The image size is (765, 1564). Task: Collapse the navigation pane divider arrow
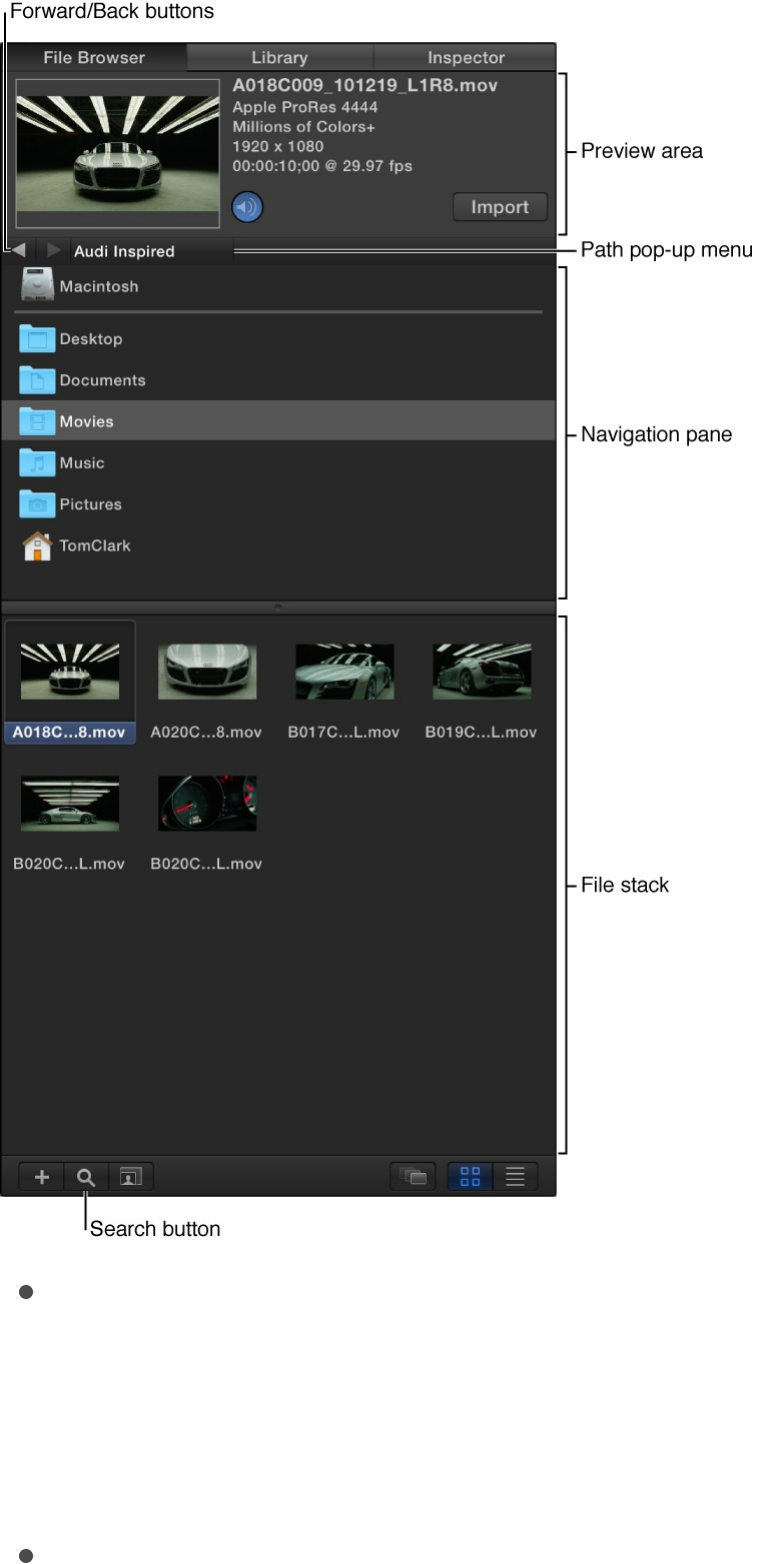[x=278, y=606]
